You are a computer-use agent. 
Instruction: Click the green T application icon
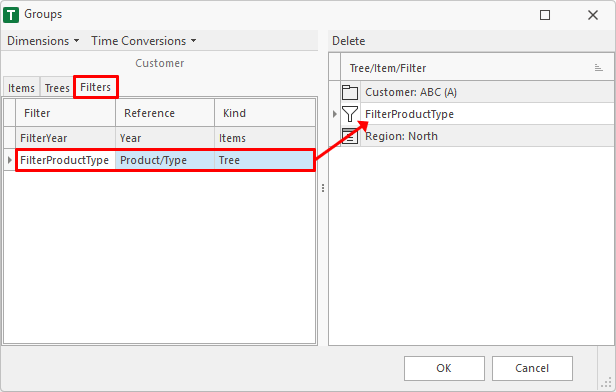(11, 15)
